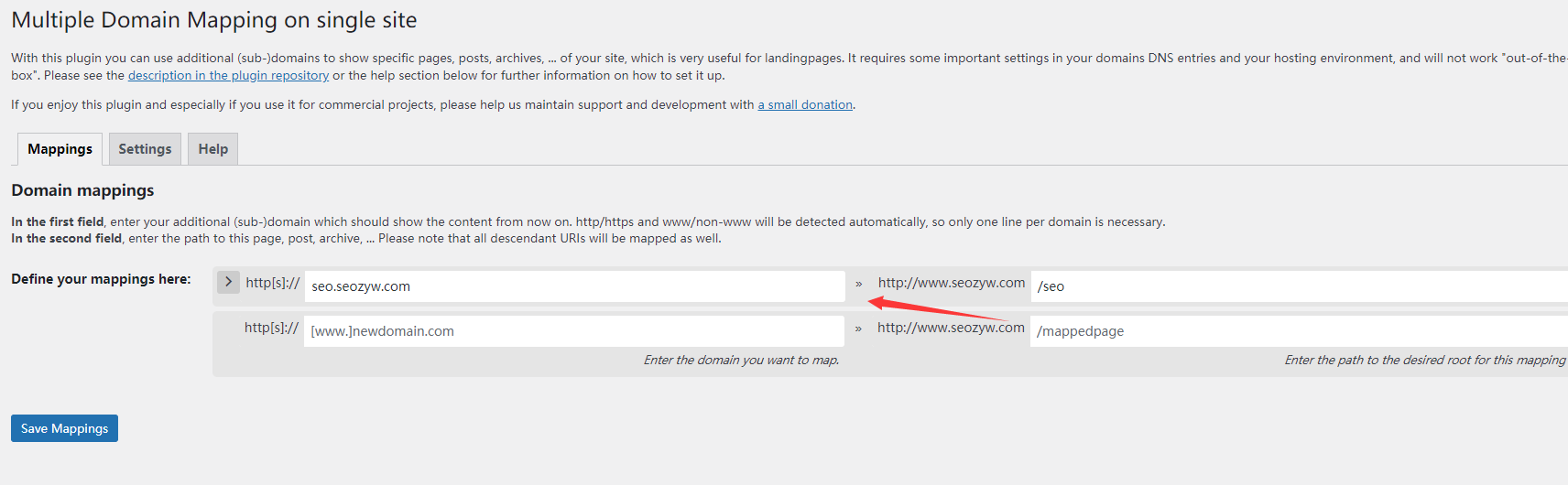Click the http://www.seozyw.com label before /mappedpage
The width and height of the screenshot is (1568, 485).
pyautogui.click(x=951, y=328)
